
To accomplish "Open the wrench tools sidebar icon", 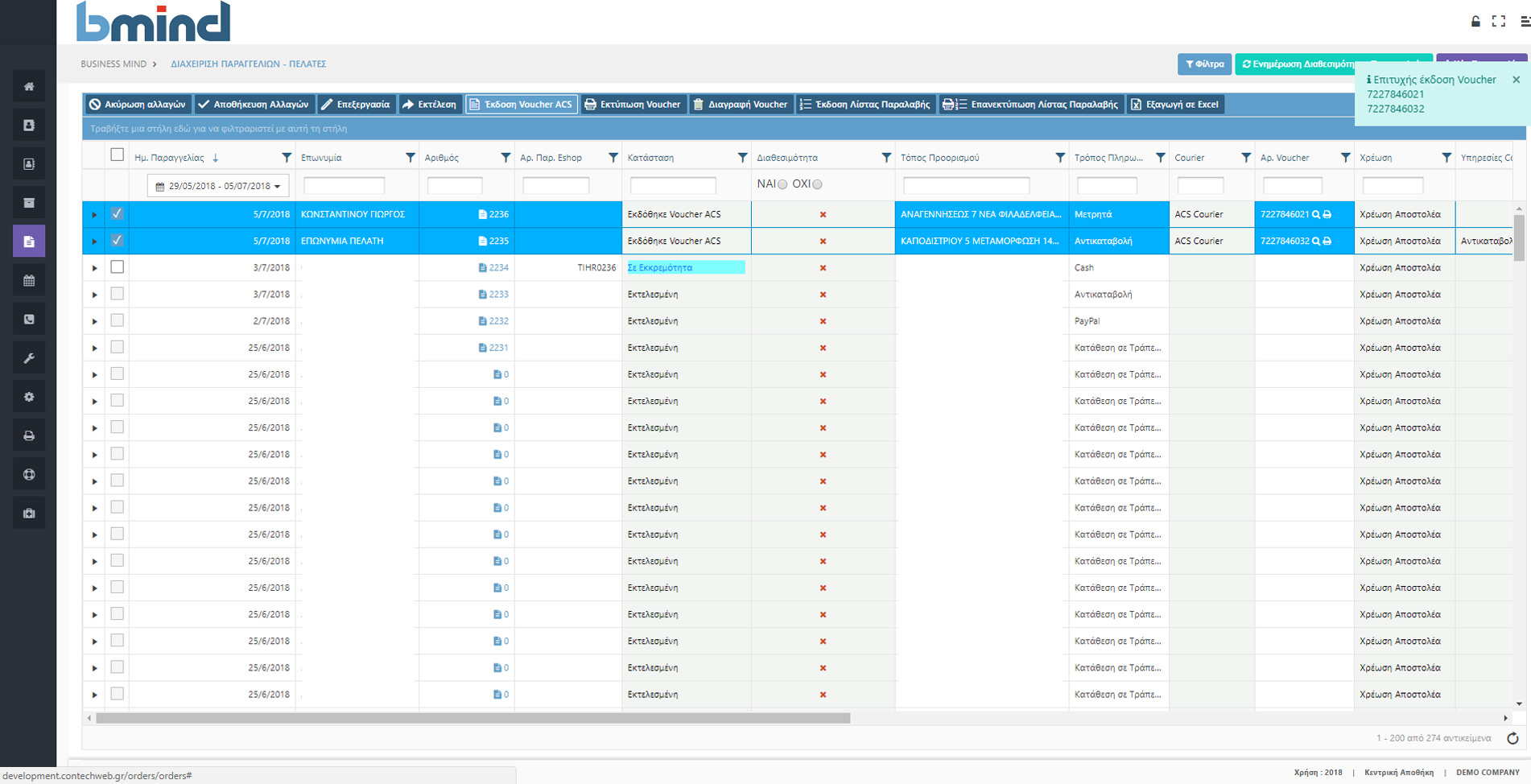I will 29,358.
